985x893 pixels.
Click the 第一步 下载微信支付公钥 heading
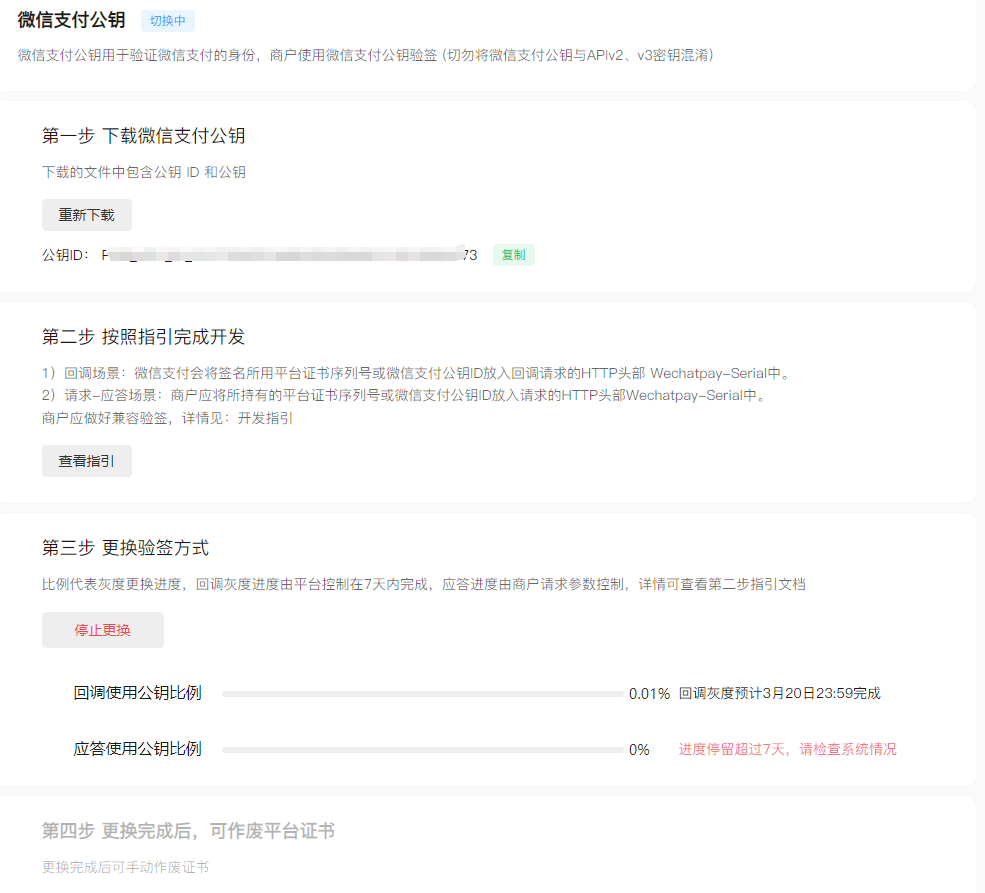(x=143, y=136)
